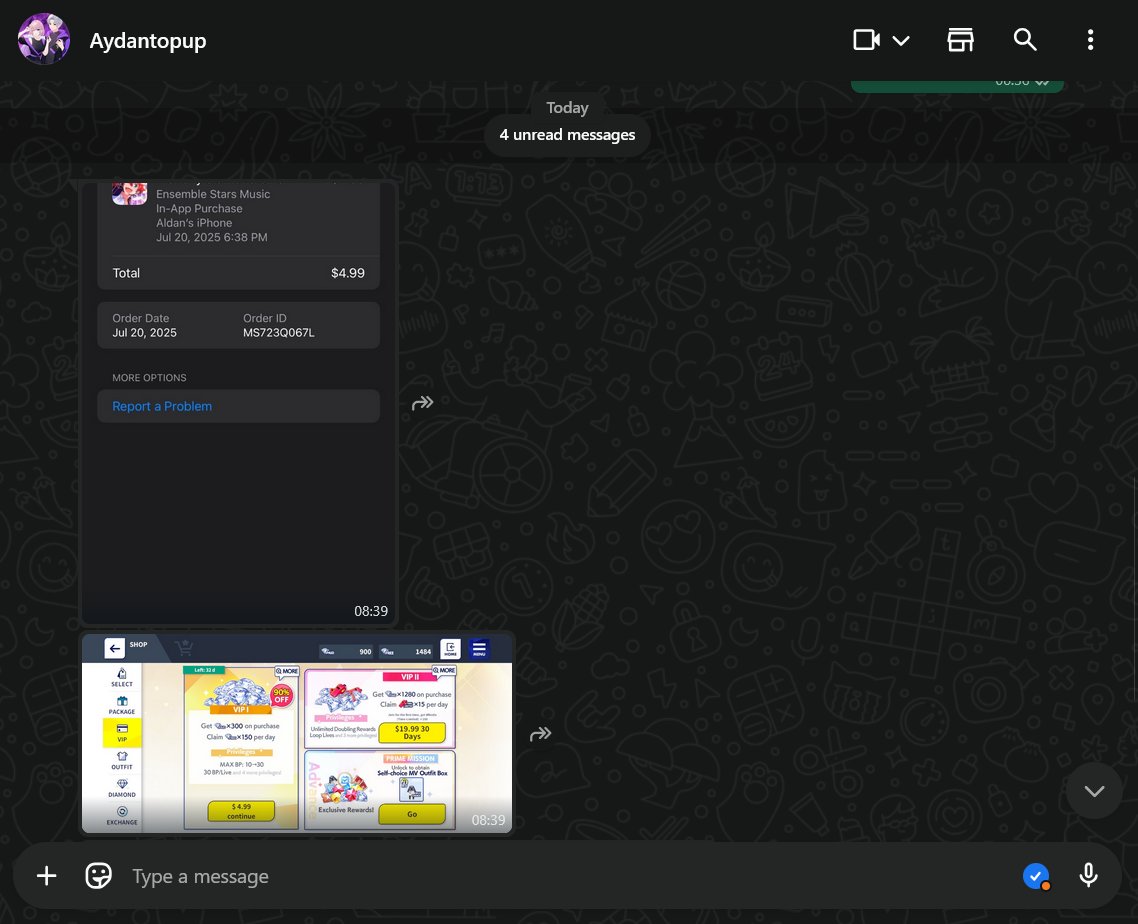Screen dimensions: 1138x924
Task: Click the EXCHANGE tab in shop screenshot
Action: [122, 816]
